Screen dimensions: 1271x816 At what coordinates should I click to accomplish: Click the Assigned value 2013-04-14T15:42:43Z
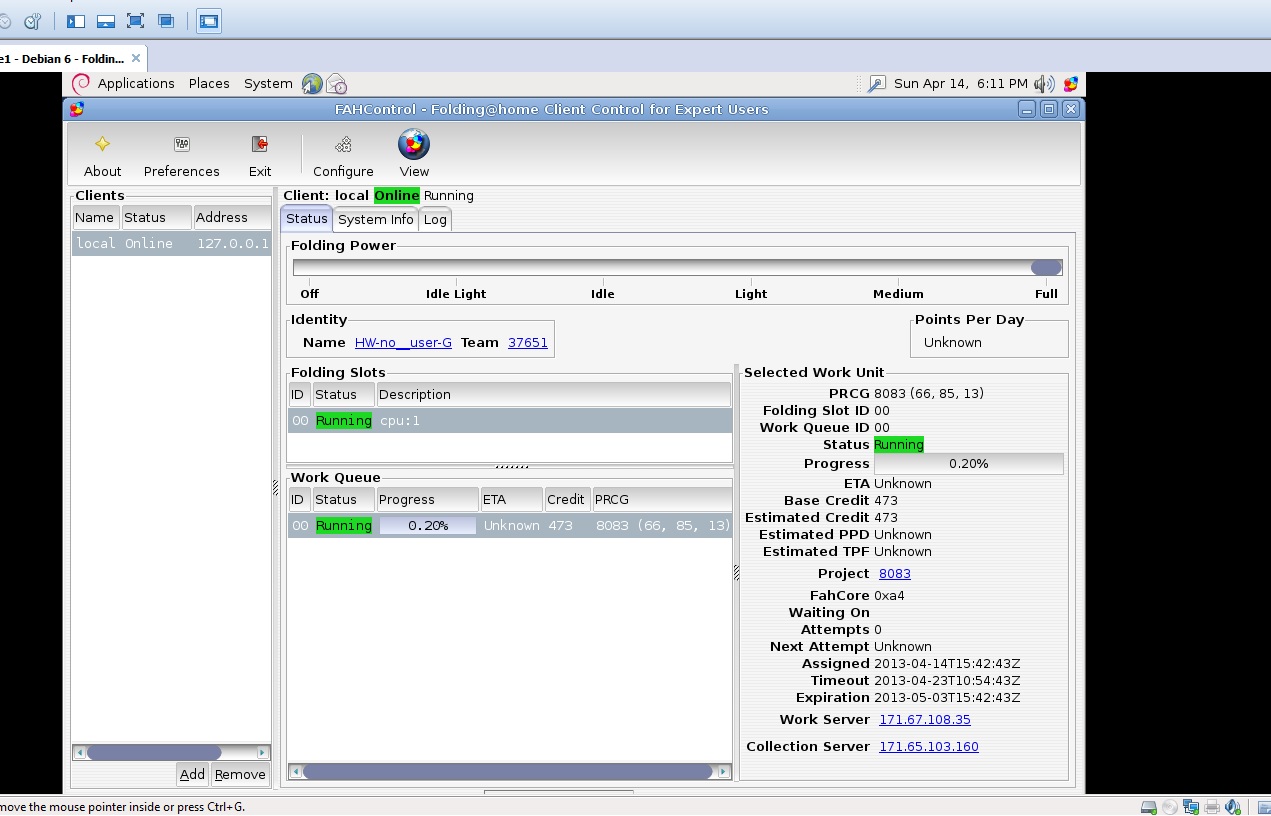coord(947,664)
